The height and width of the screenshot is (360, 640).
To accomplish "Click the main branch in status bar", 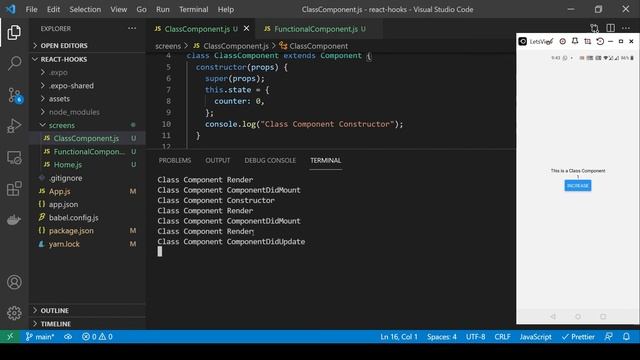I will 40,337.
